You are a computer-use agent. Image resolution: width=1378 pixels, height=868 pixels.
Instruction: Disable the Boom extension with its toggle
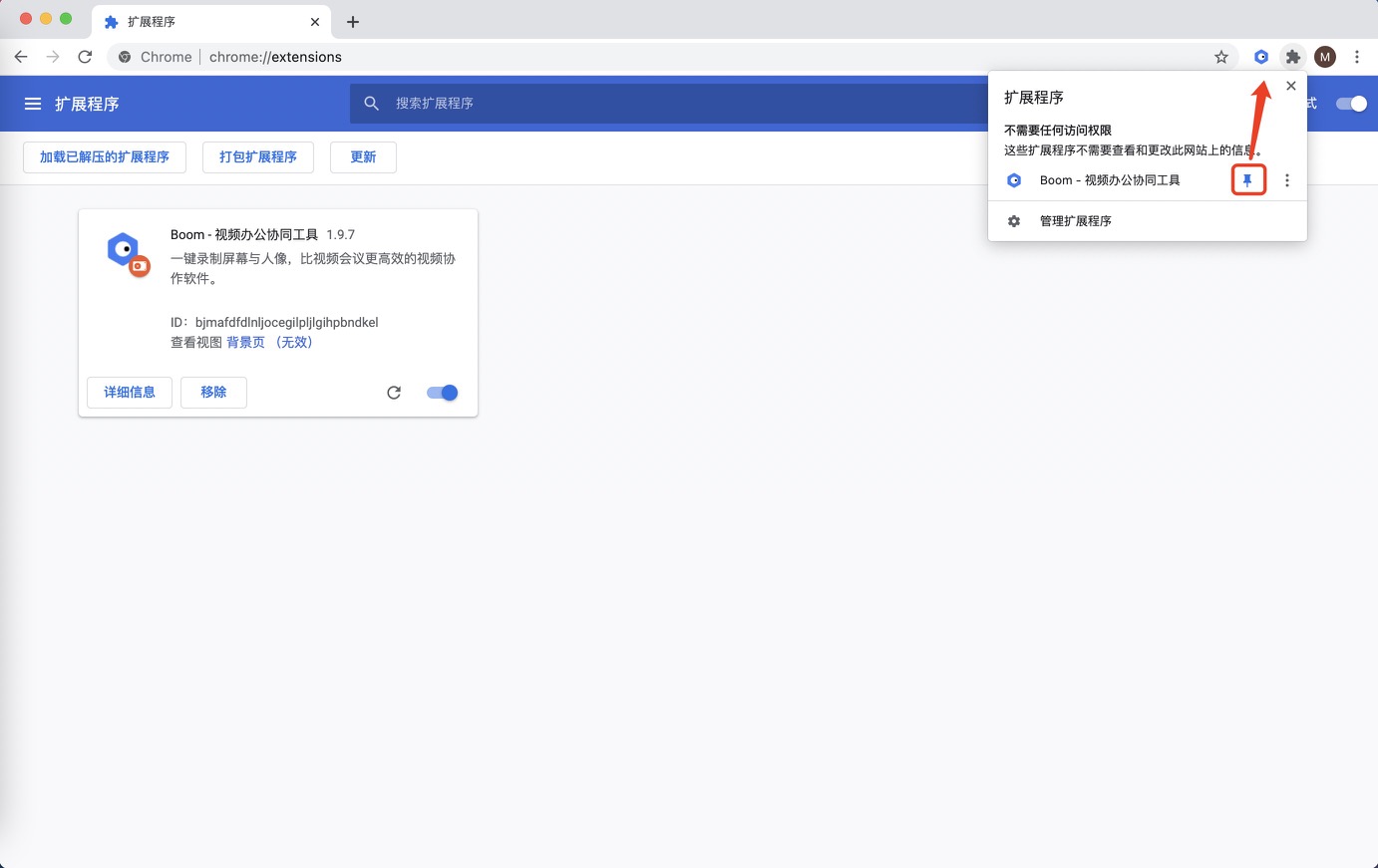(442, 393)
